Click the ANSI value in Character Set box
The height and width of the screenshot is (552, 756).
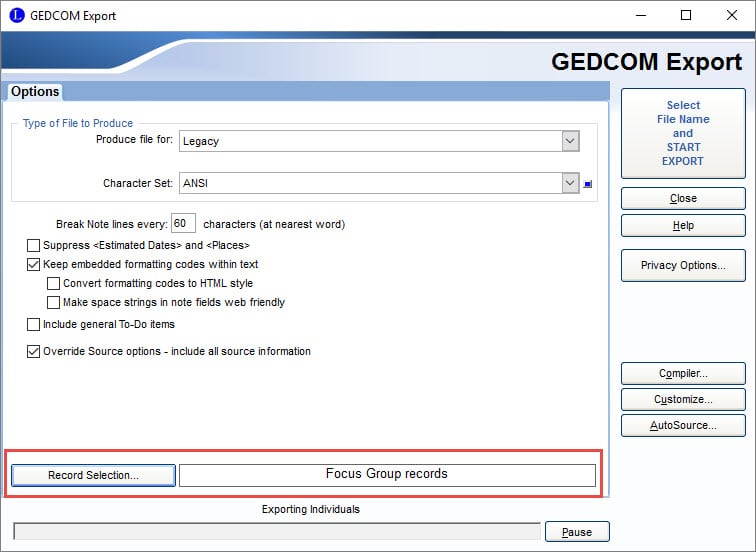pos(195,183)
